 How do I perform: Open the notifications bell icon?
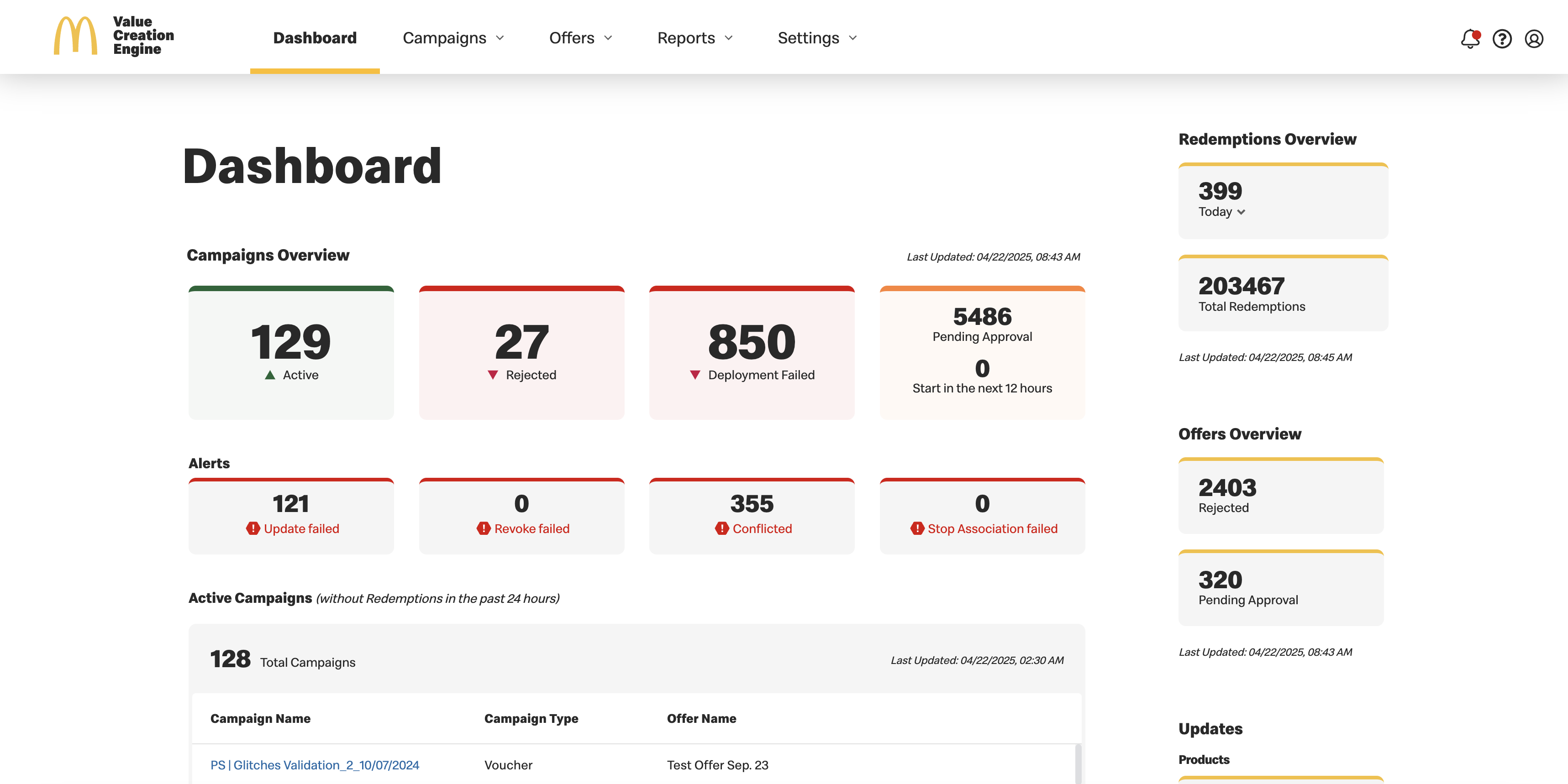(1470, 38)
